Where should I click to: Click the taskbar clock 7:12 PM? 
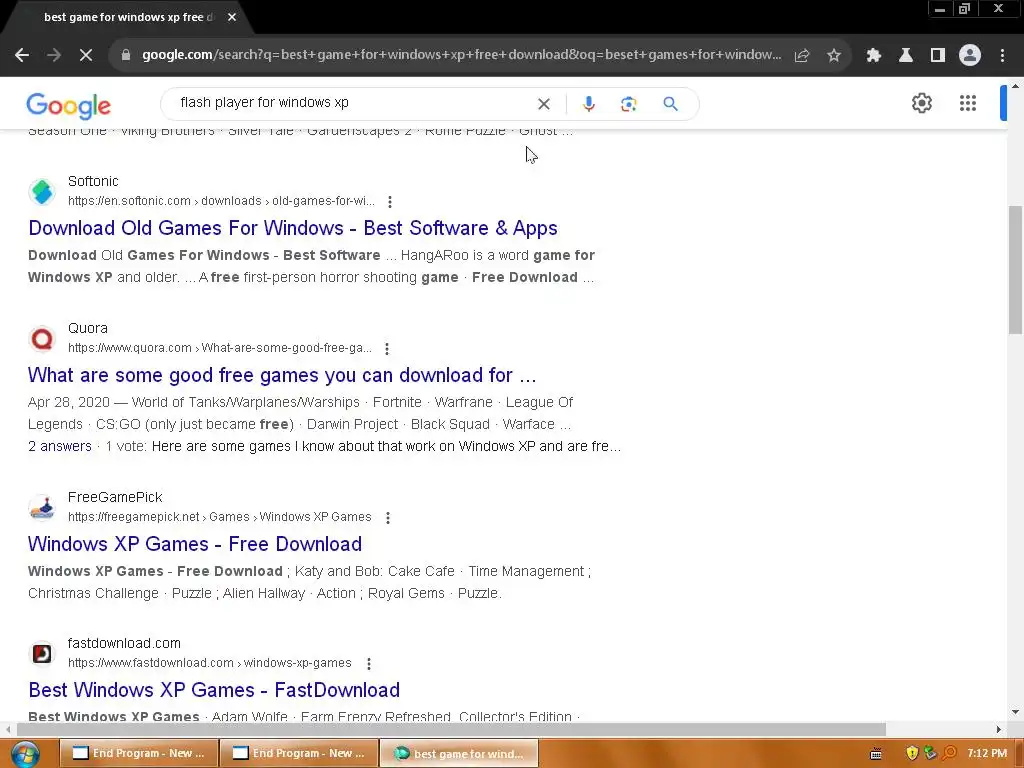(987, 753)
